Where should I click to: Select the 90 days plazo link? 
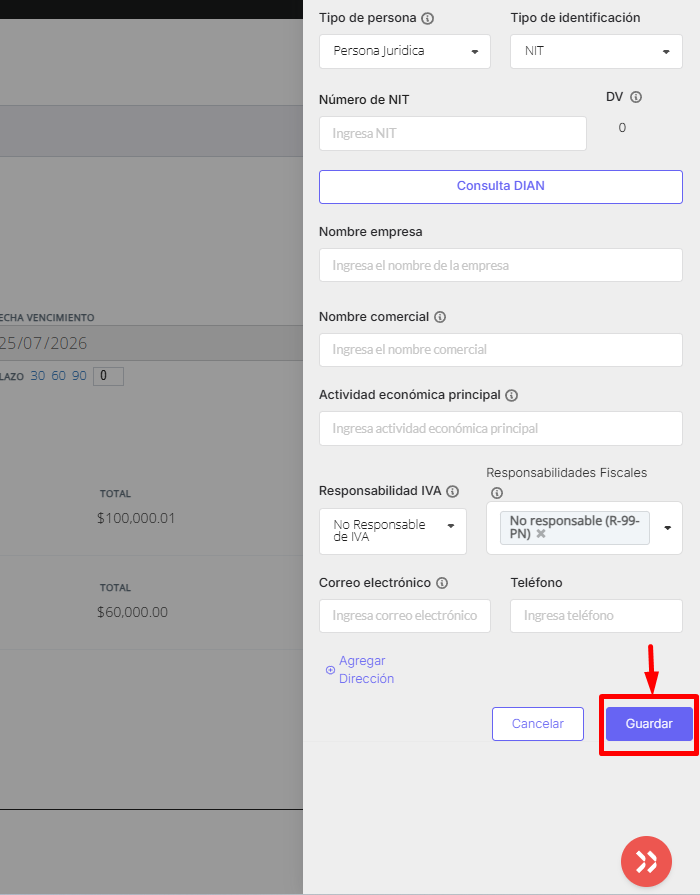click(x=79, y=376)
